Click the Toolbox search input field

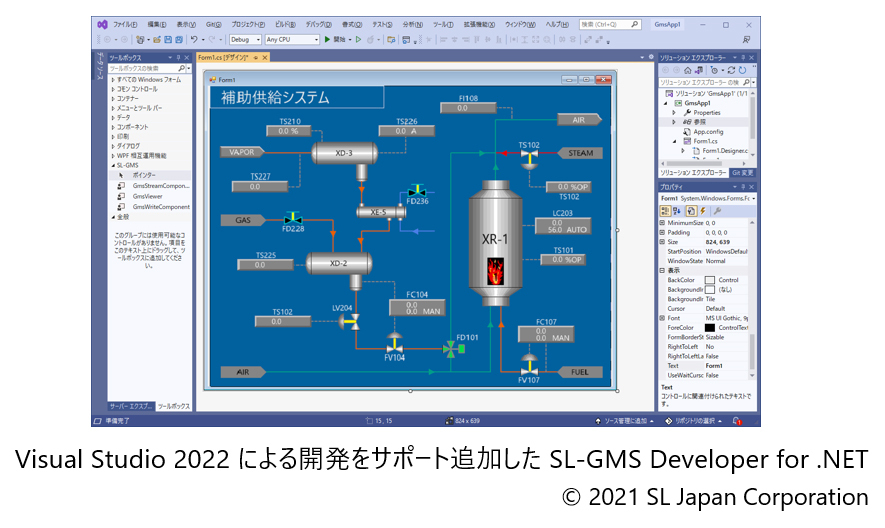(x=143, y=68)
